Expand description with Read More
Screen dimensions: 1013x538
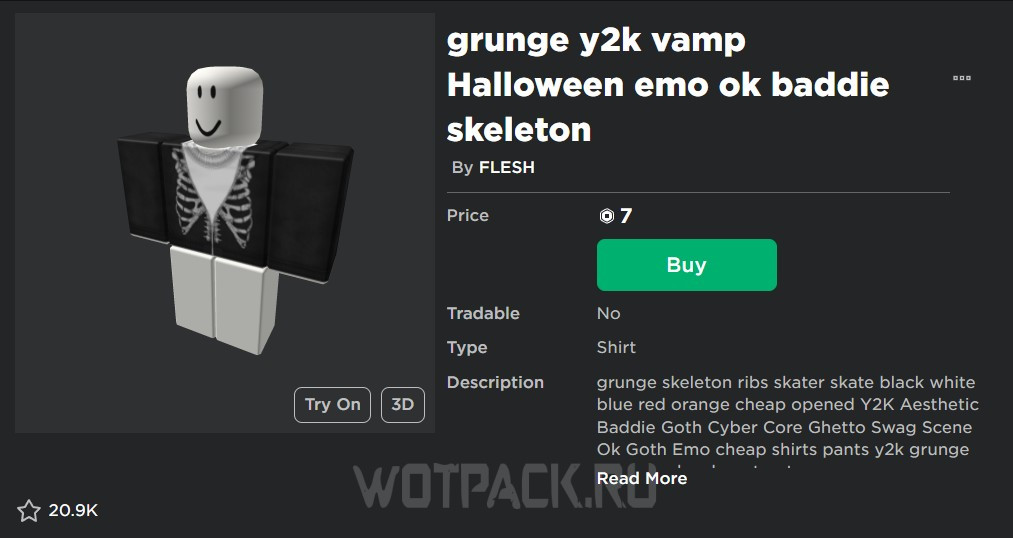pos(642,479)
